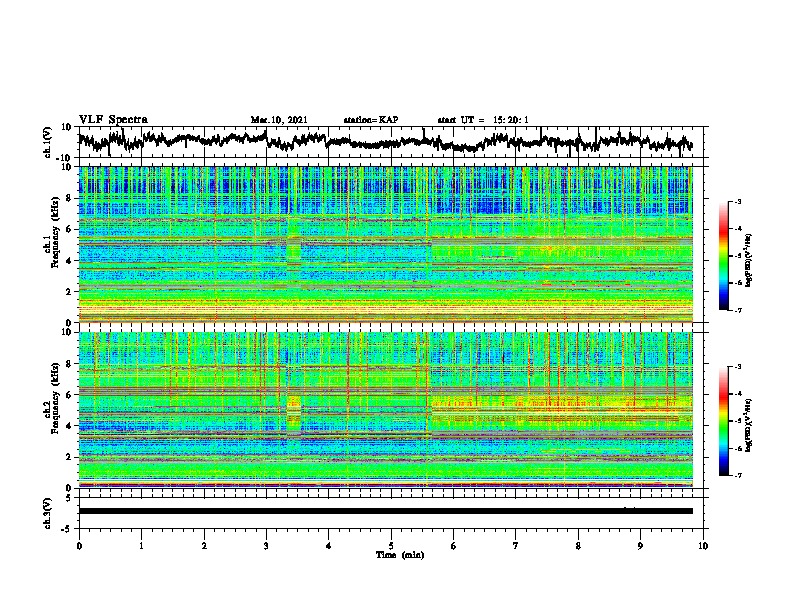Click the ch.3 black voltage band

click(x=385, y=511)
